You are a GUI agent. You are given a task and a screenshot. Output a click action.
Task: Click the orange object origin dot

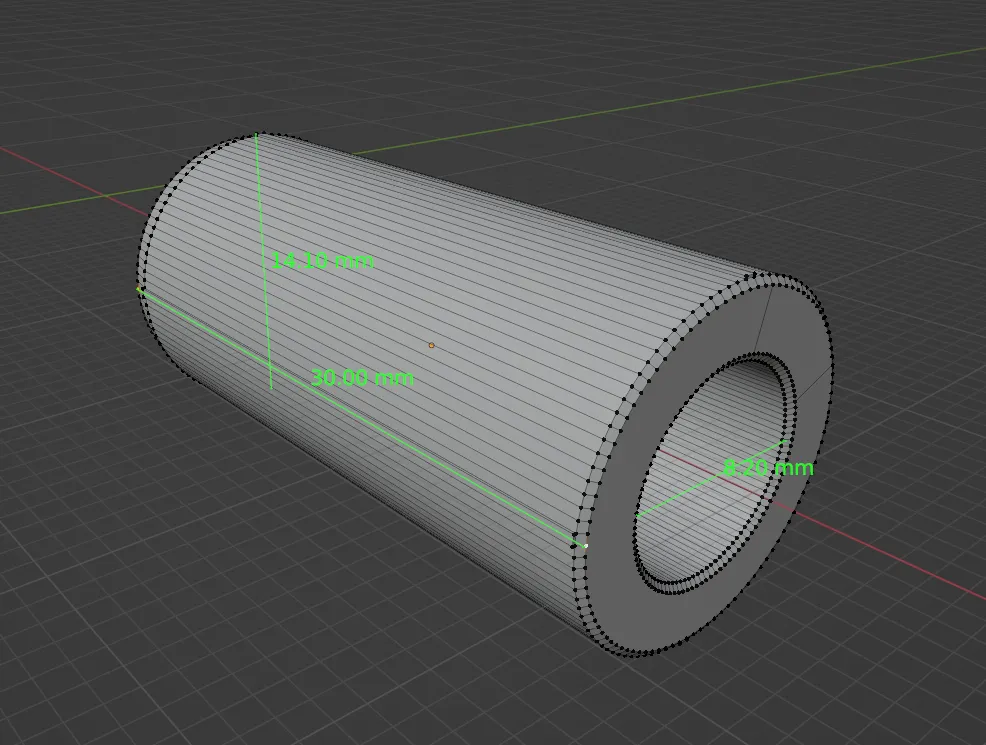pyautogui.click(x=431, y=345)
